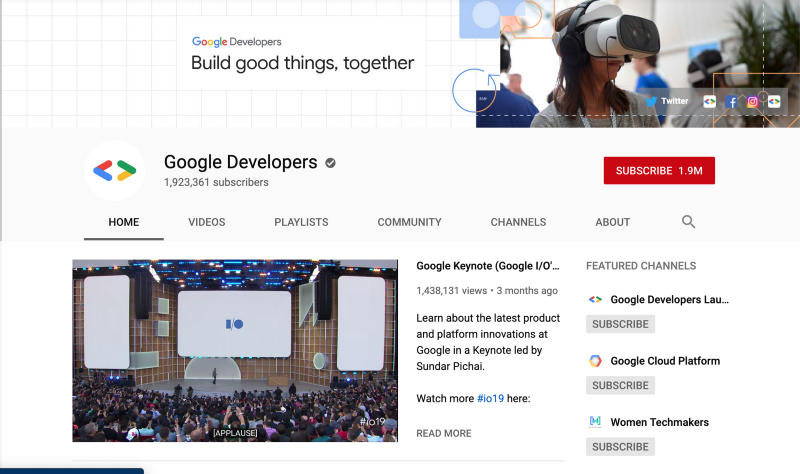Click the Women Techmakers channel icon
The image size is (800, 474).
[595, 421]
